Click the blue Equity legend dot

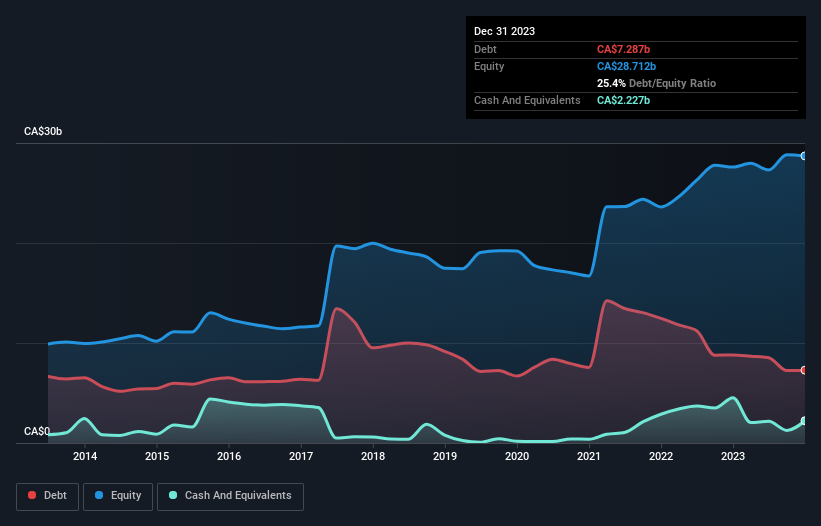pyautogui.click(x=99, y=495)
